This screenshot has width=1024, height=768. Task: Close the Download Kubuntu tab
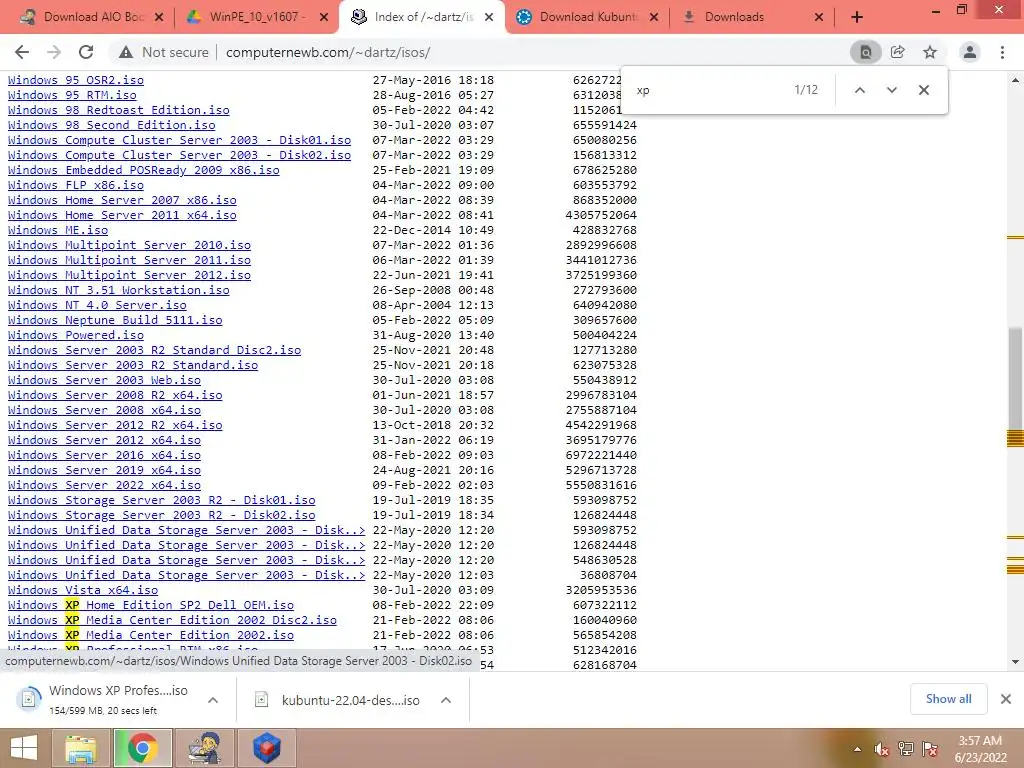(x=654, y=18)
